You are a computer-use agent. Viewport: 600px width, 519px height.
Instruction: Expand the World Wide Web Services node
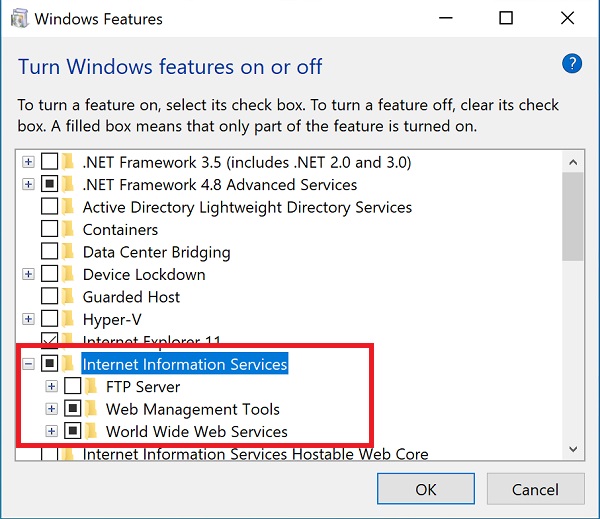51,431
